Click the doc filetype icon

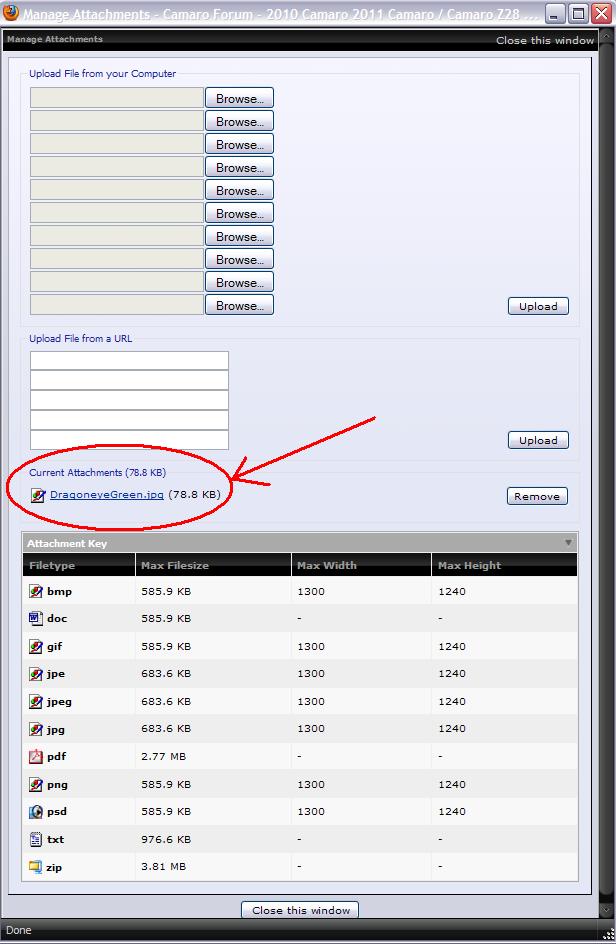tap(36, 619)
